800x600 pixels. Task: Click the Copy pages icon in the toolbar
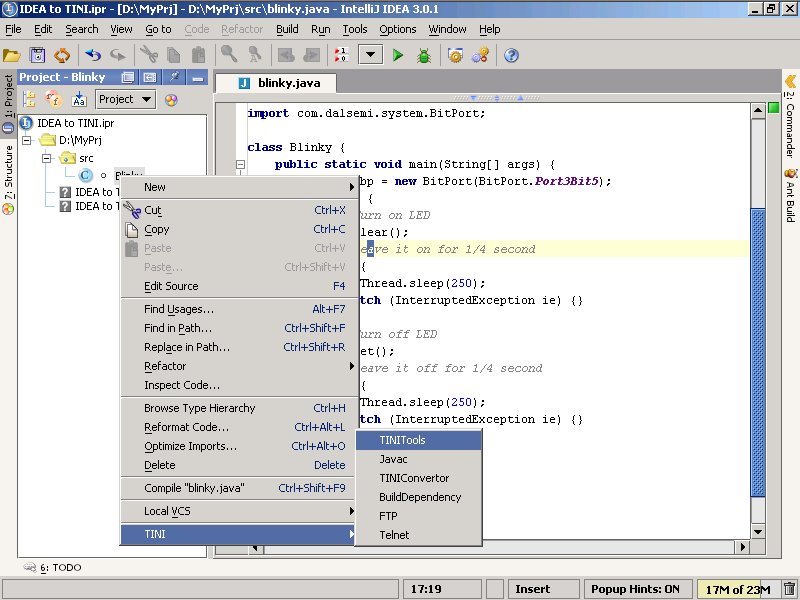[173, 55]
